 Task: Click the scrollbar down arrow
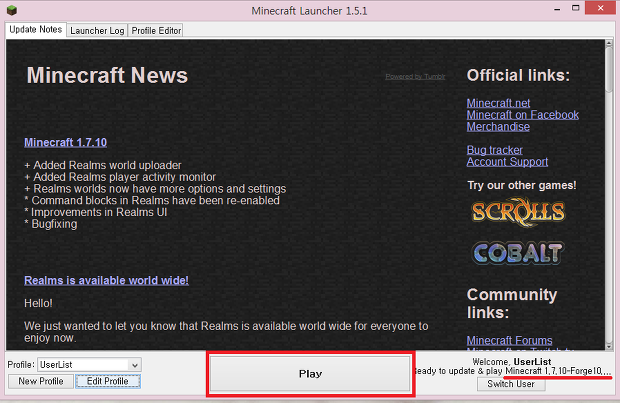click(609, 346)
